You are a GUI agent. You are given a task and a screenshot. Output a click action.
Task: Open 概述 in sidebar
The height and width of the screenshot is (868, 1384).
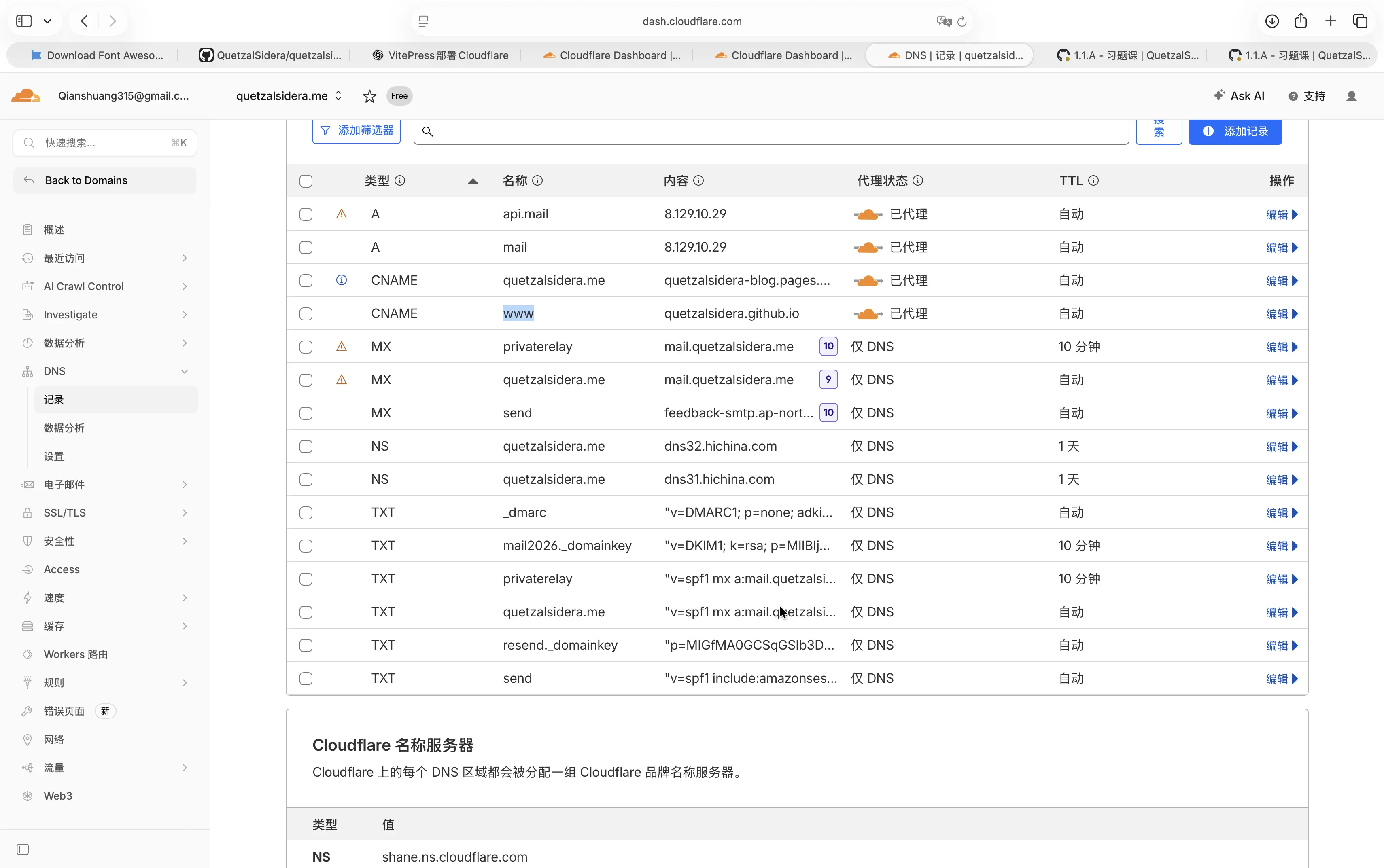[x=53, y=230]
